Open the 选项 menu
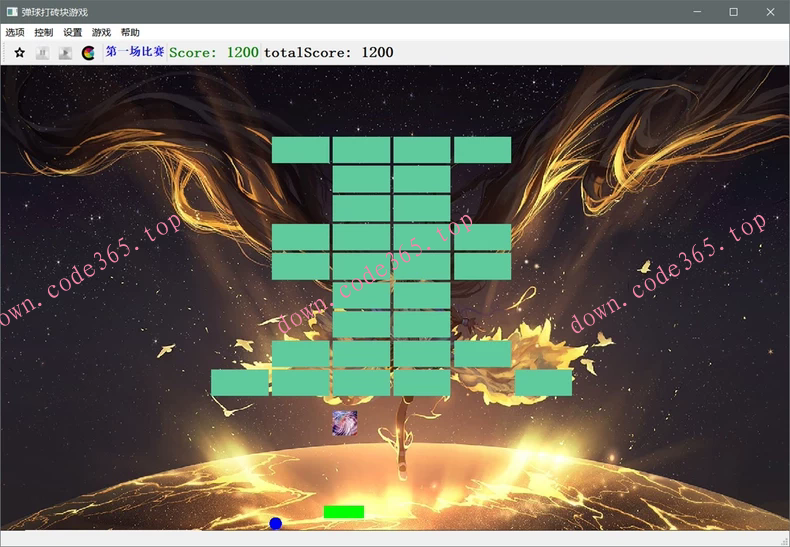The width and height of the screenshot is (790, 547). click(15, 32)
